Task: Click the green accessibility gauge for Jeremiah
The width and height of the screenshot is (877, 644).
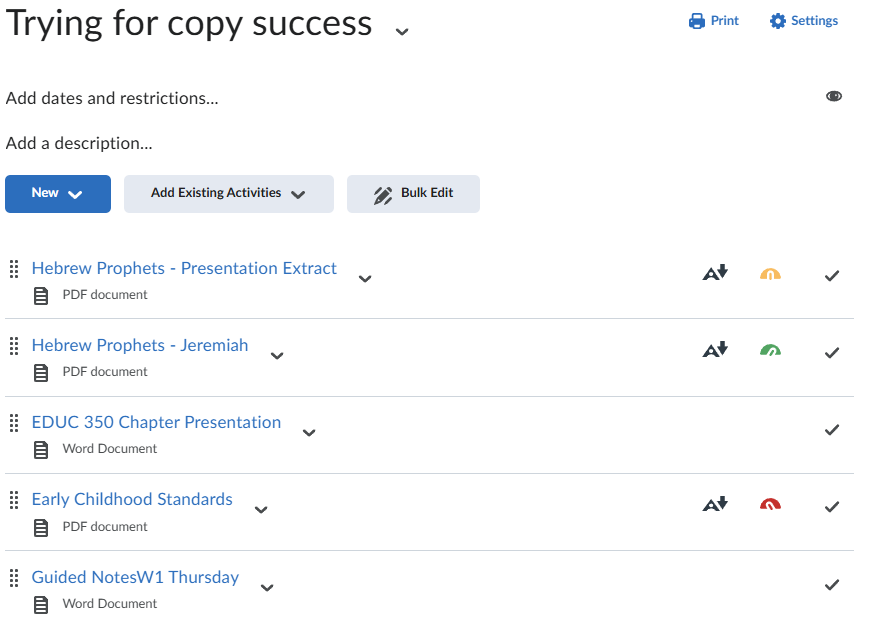Action: [770, 351]
